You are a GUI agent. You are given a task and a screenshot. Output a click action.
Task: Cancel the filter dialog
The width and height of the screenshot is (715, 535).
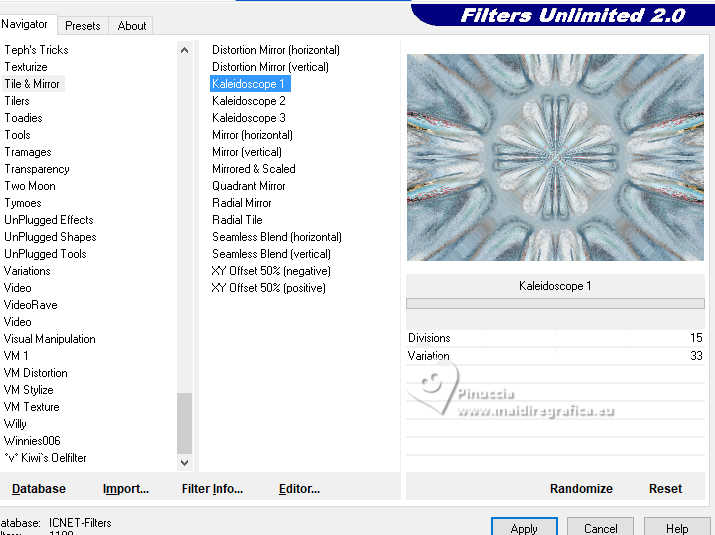600,528
